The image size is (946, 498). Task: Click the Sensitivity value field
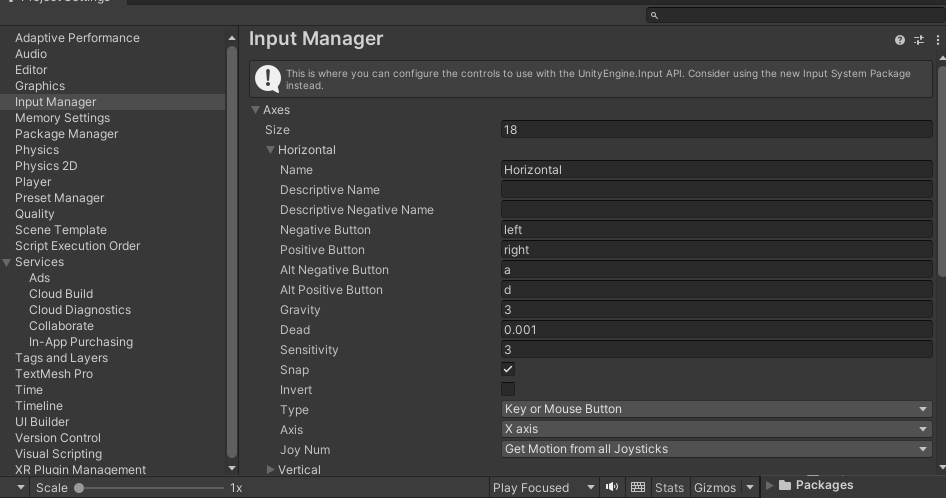point(717,349)
